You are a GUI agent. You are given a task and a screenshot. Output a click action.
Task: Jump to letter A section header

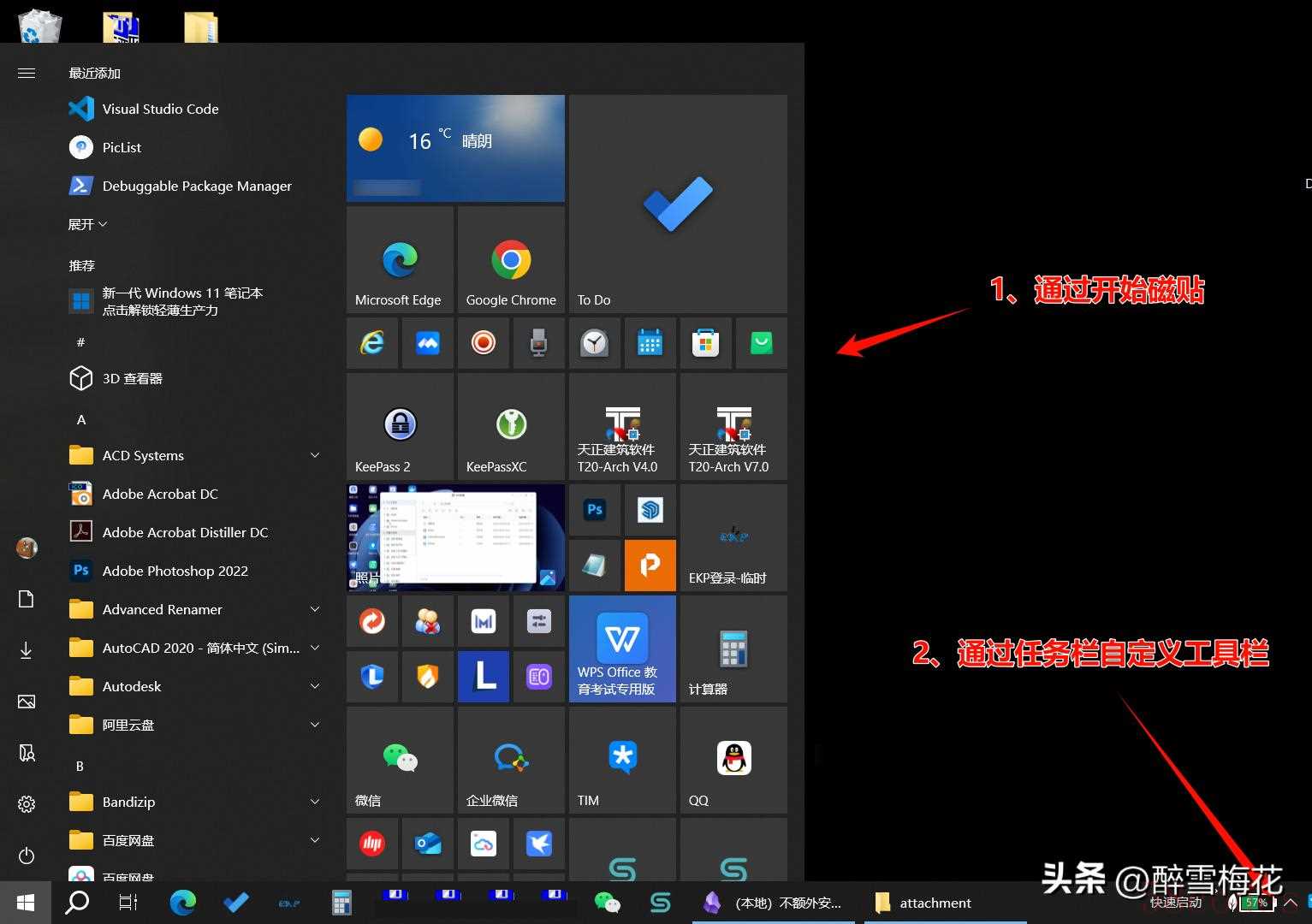coord(81,419)
